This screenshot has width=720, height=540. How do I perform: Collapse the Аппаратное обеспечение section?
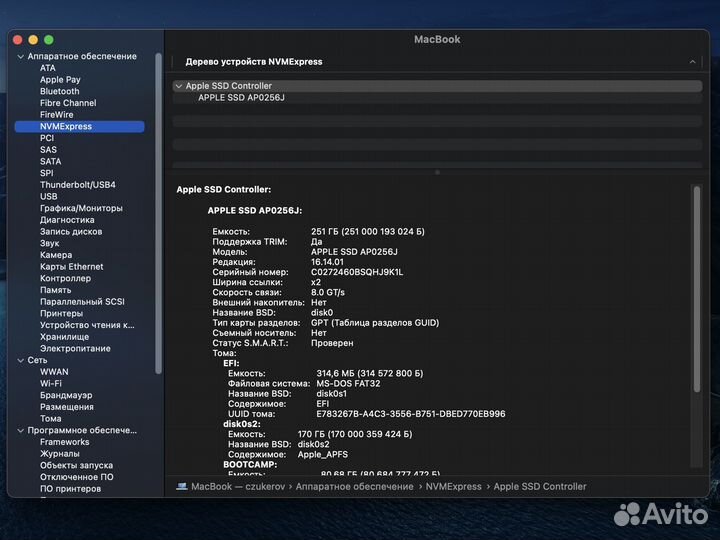[x=20, y=56]
